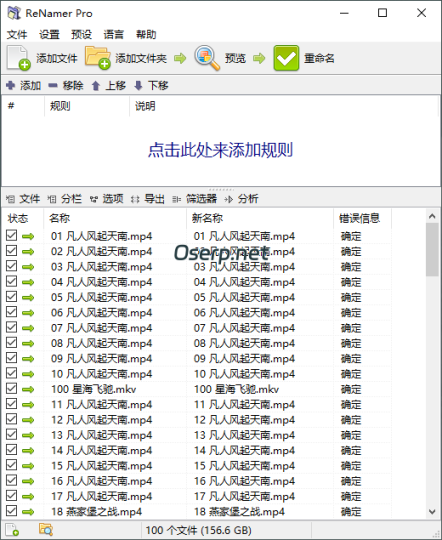Click the # rules column header

(23, 106)
